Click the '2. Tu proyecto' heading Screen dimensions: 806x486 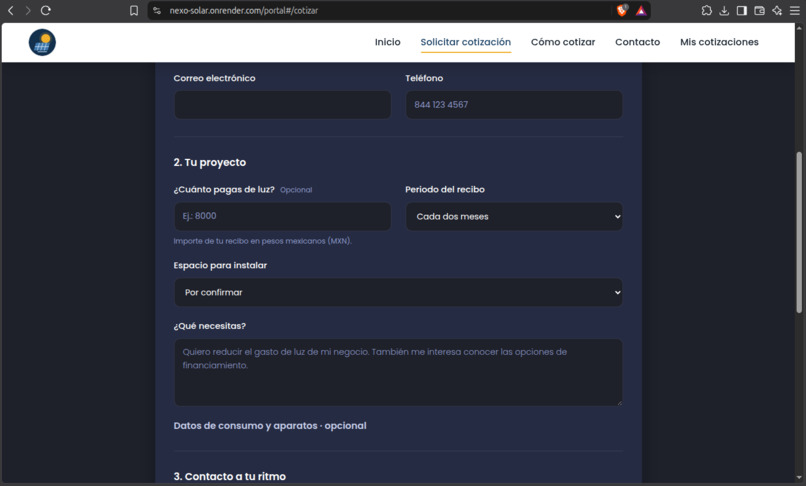(210, 163)
